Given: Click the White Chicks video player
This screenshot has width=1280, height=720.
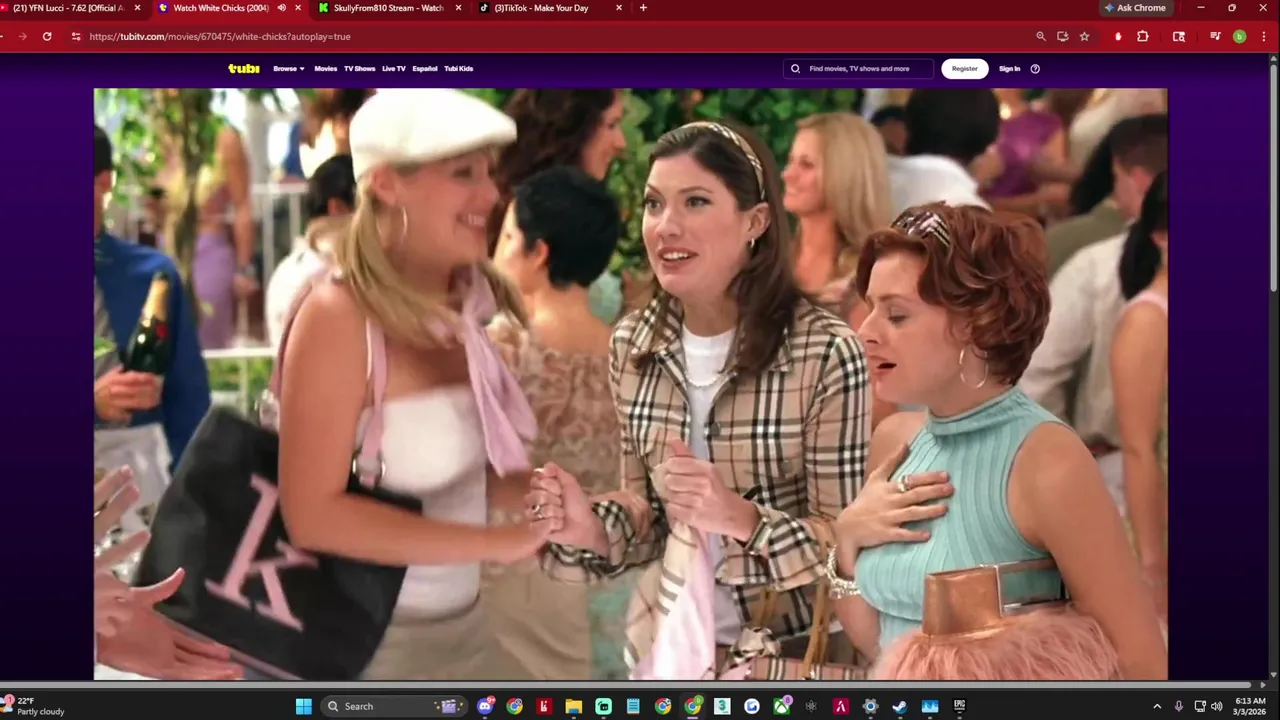Looking at the screenshot, I should pyautogui.click(x=630, y=384).
